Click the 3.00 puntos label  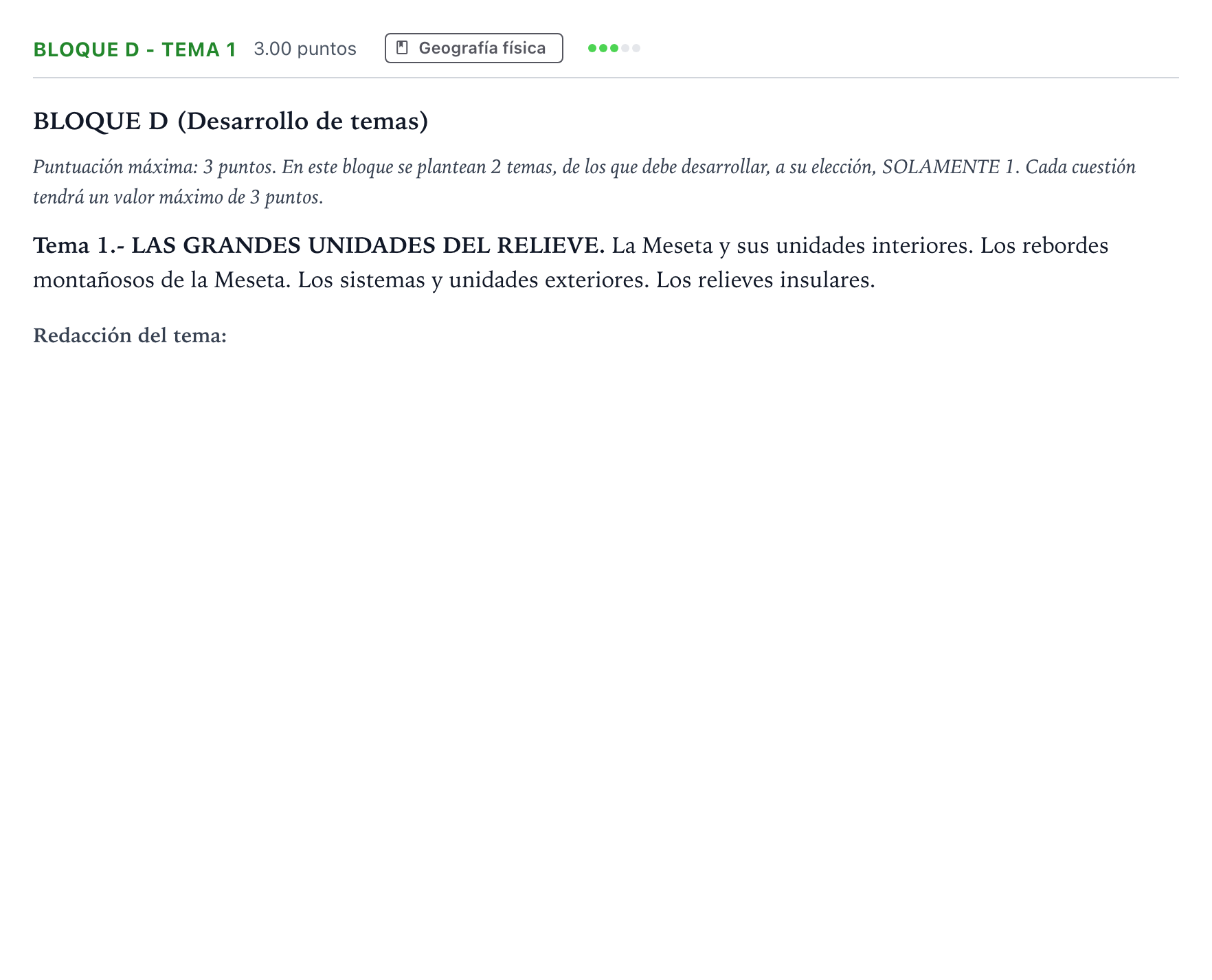coord(305,49)
